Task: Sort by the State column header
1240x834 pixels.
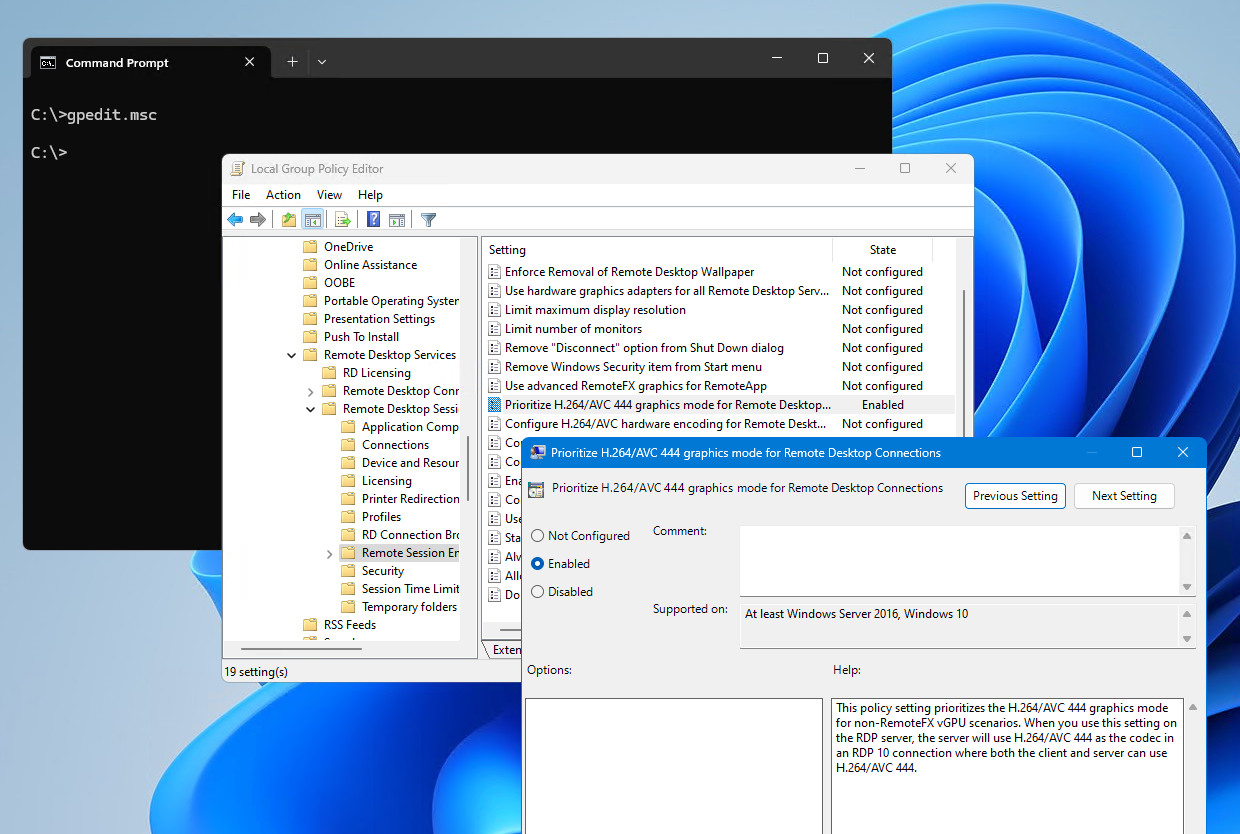Action: pyautogui.click(x=883, y=250)
